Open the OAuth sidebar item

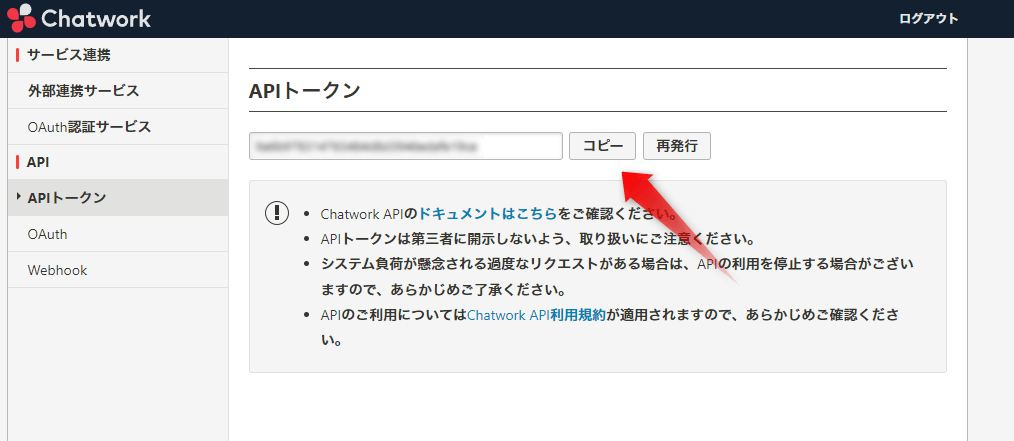coord(118,234)
